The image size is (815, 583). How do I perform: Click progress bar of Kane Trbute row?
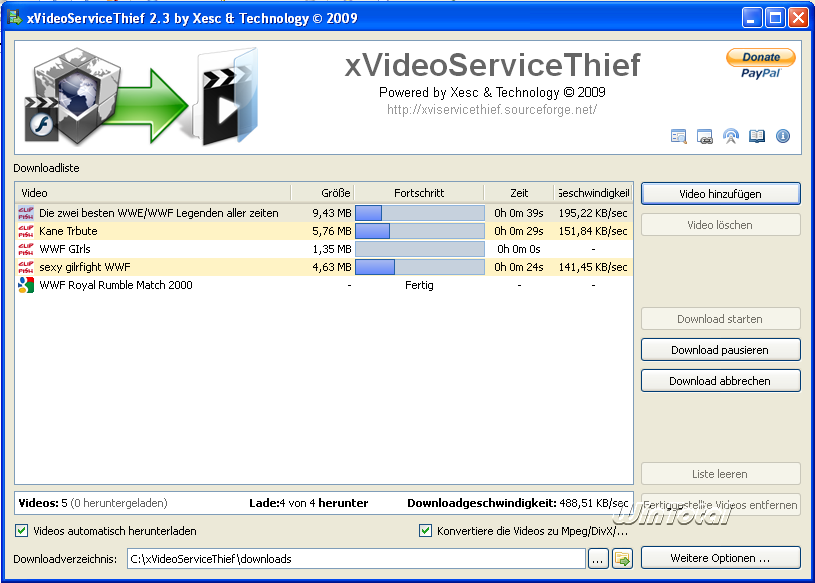click(420, 231)
